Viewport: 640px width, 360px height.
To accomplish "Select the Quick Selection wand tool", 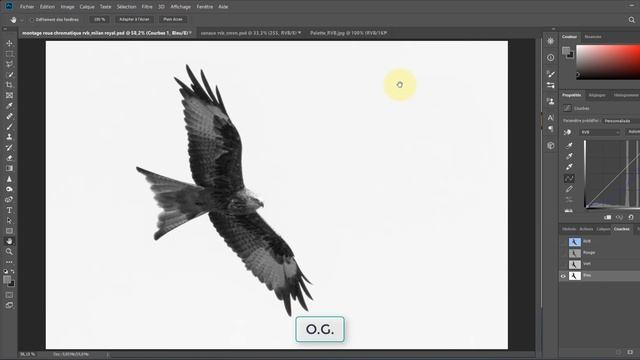I will pyautogui.click(x=9, y=75).
